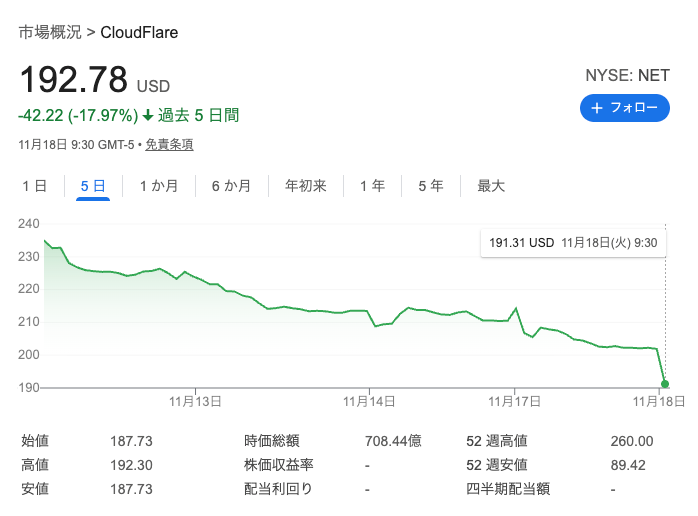Switch to the 1 年 range tab
The height and width of the screenshot is (516, 698).
[x=373, y=186]
